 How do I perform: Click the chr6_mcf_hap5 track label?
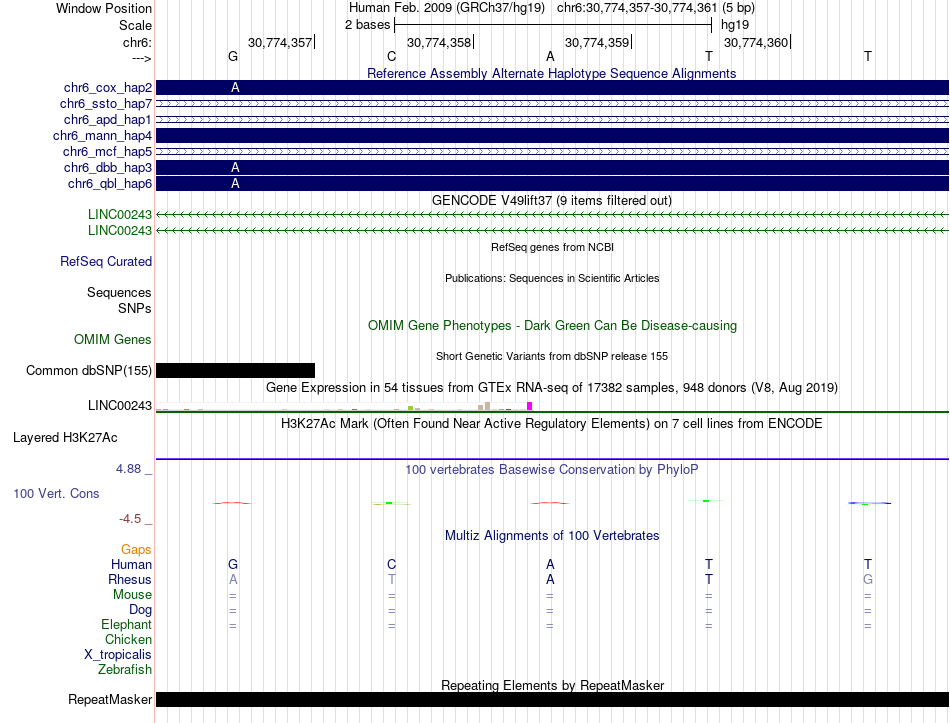tap(107, 152)
